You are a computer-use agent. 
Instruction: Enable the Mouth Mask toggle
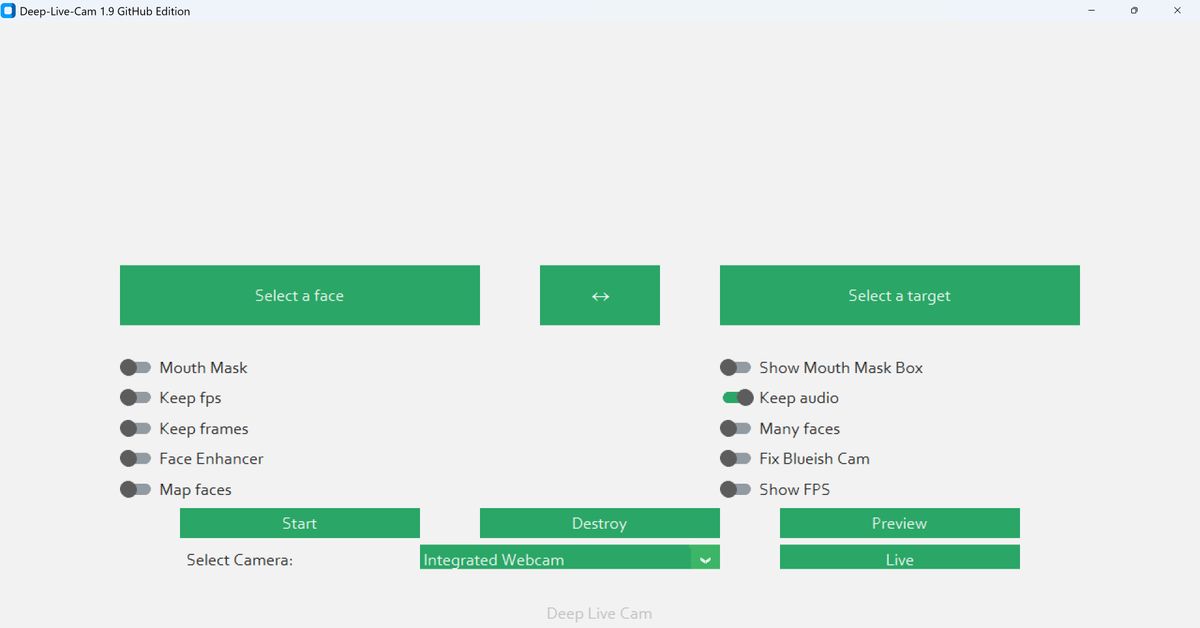coord(135,368)
